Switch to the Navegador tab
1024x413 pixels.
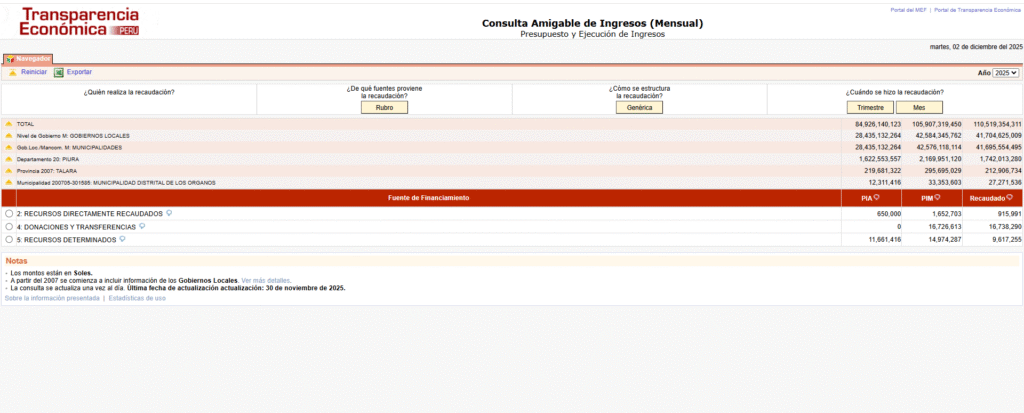pyautogui.click(x=28, y=59)
